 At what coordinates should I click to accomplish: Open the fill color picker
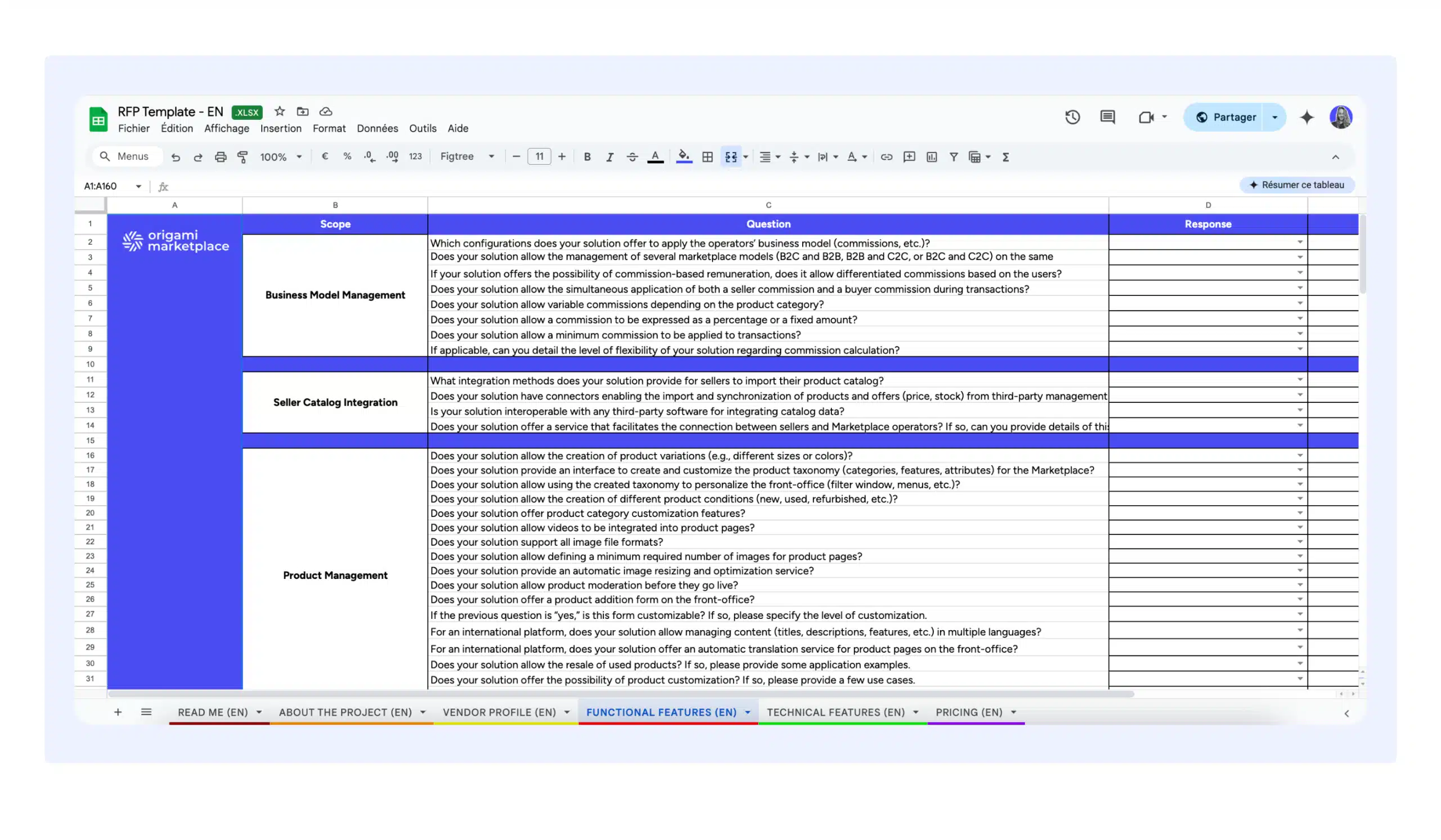(x=684, y=156)
